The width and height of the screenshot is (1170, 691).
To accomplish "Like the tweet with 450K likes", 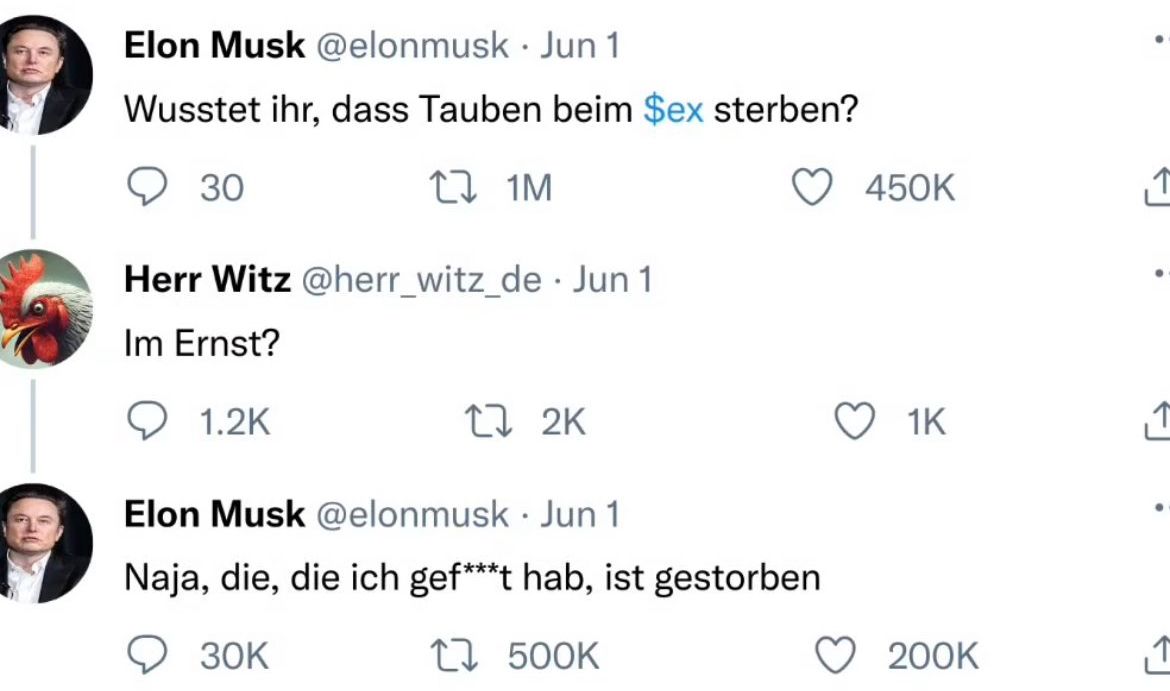I will pos(812,188).
